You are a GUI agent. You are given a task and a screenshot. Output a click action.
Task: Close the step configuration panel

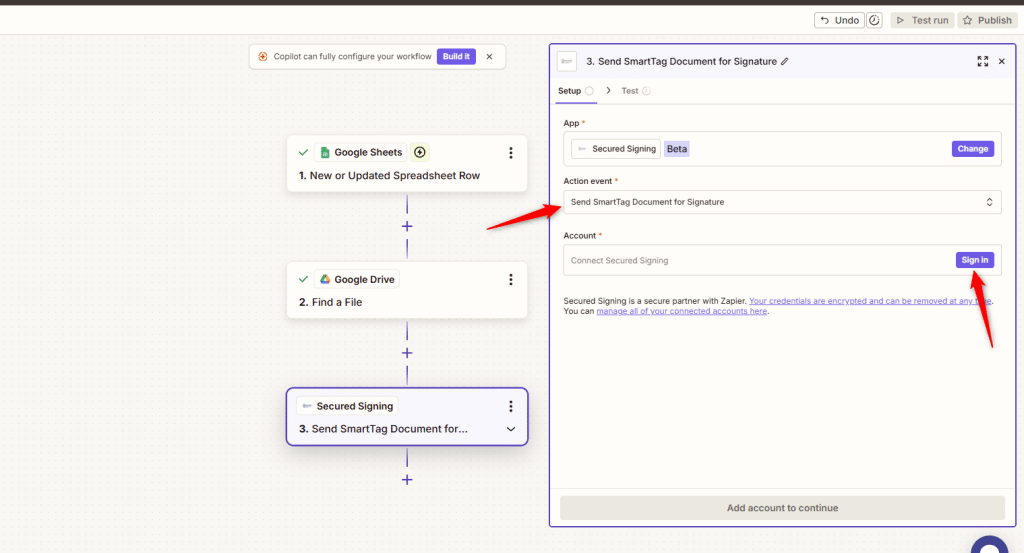click(1002, 61)
